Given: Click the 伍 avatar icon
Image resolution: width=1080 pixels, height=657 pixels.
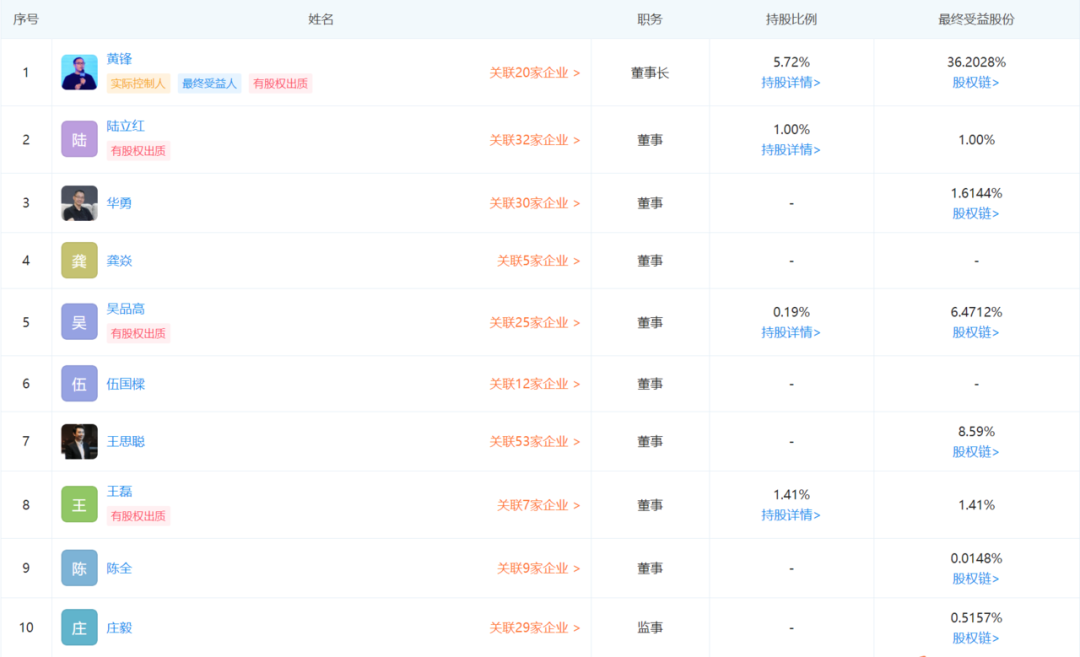Looking at the screenshot, I should click(x=79, y=384).
